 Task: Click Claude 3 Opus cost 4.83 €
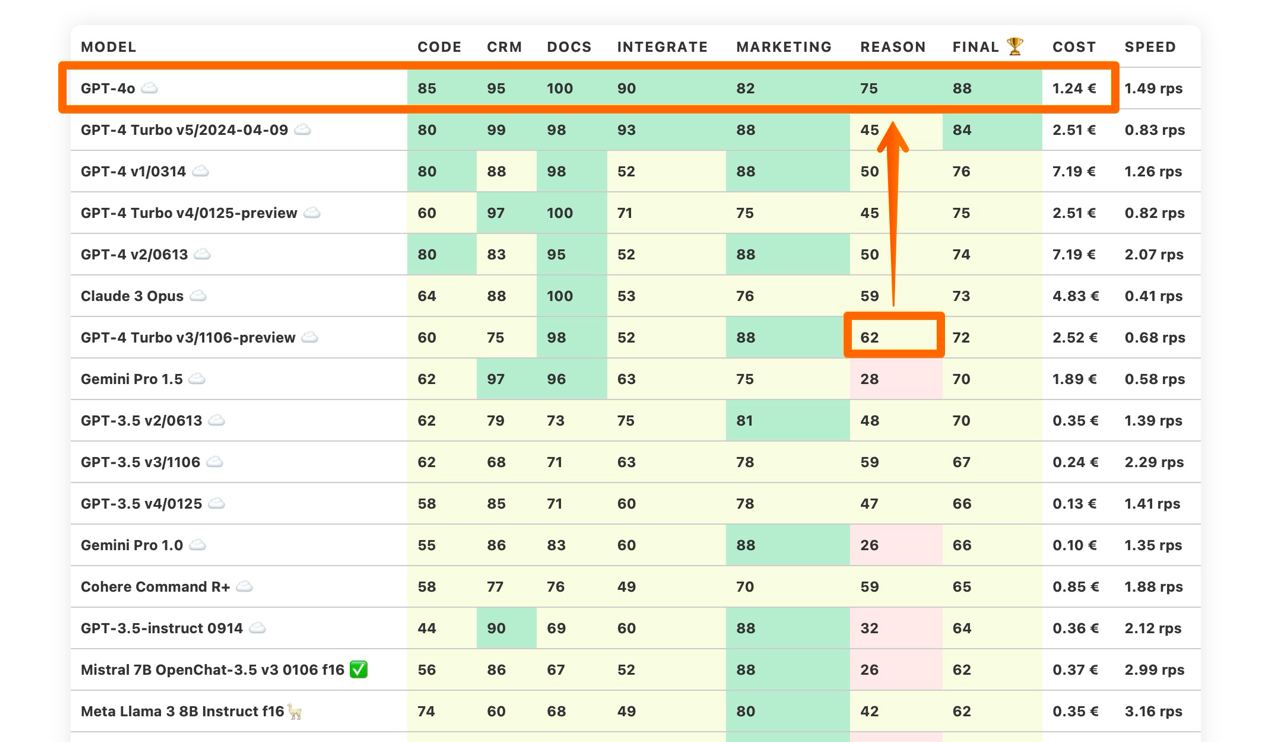click(1076, 296)
